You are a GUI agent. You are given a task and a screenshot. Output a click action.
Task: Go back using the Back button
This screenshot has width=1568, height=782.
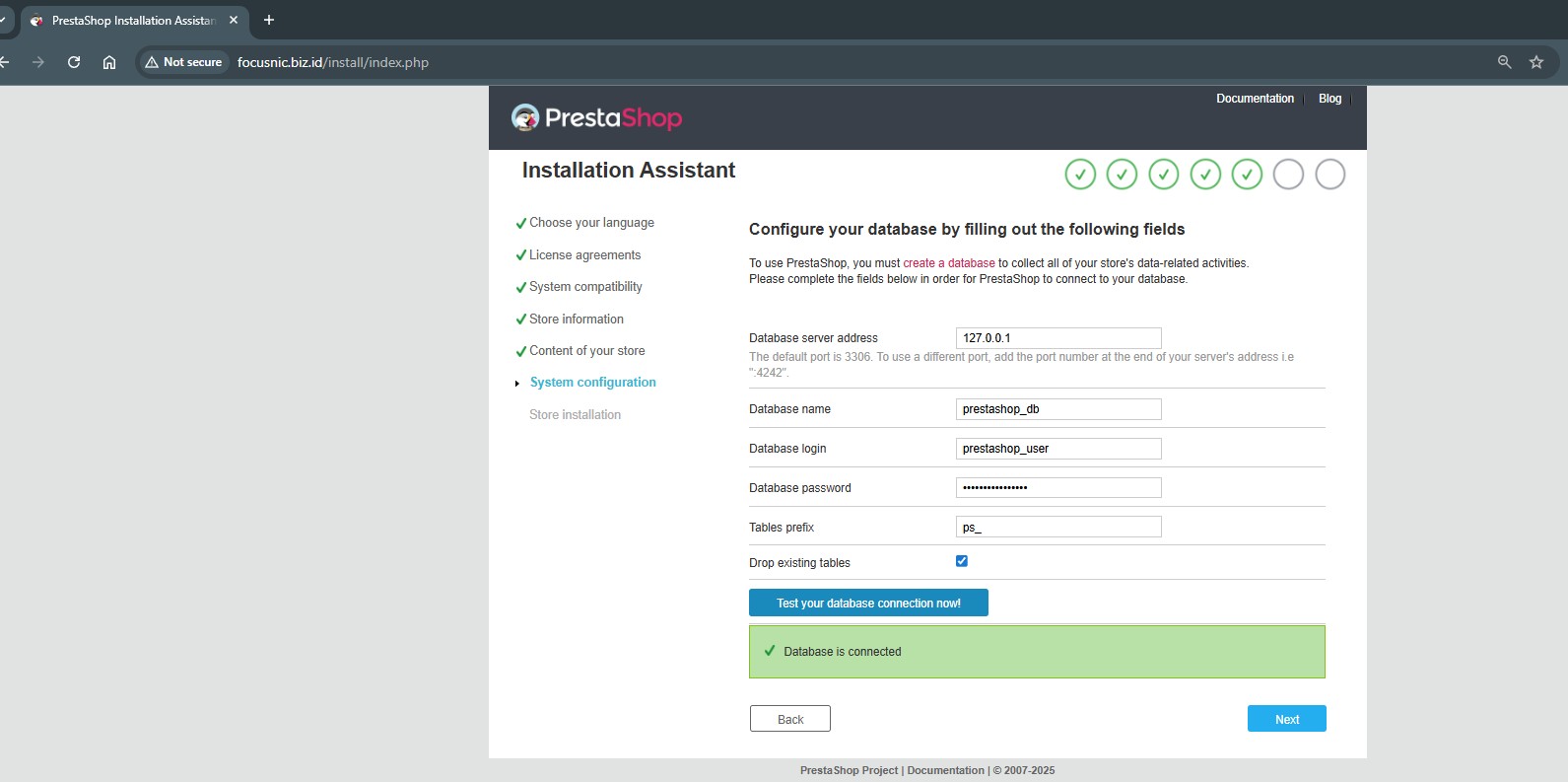tap(790, 719)
